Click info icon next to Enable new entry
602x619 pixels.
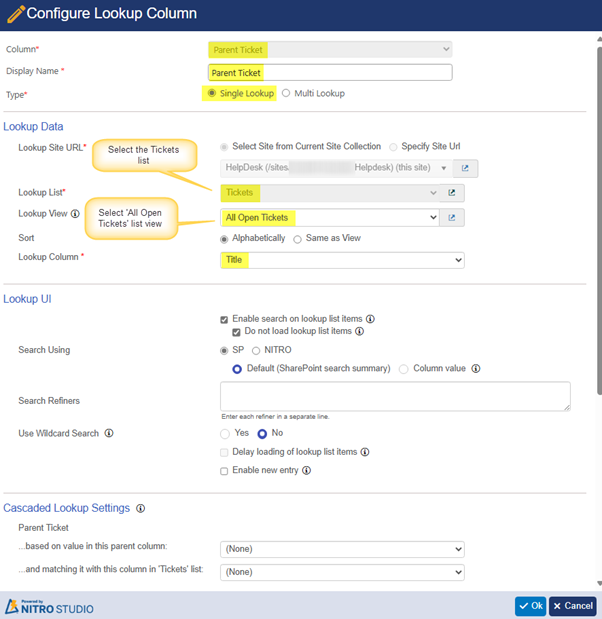tap(306, 470)
